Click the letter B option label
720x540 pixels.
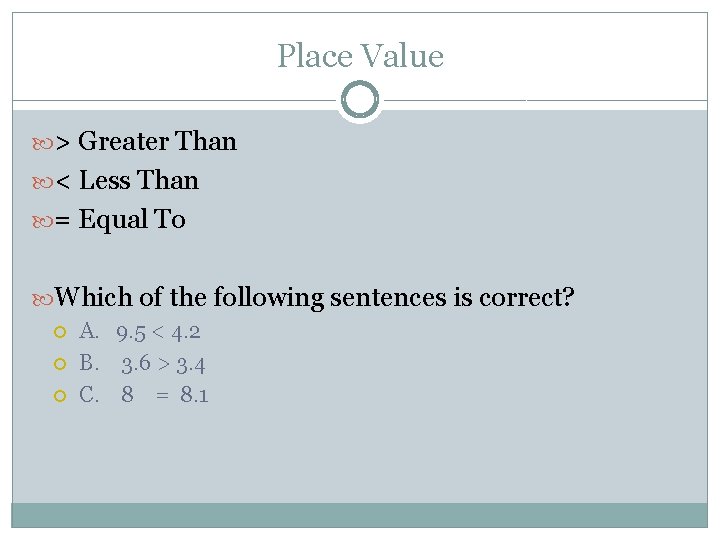(x=89, y=363)
